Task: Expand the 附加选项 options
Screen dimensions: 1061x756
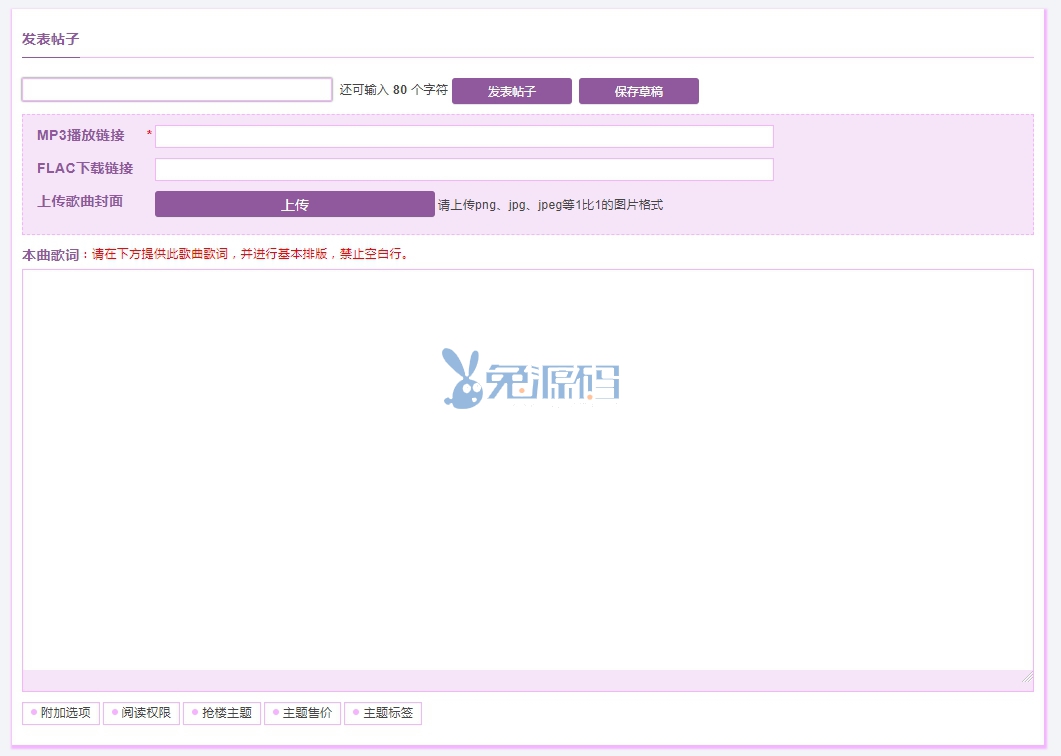Action: click(61, 713)
